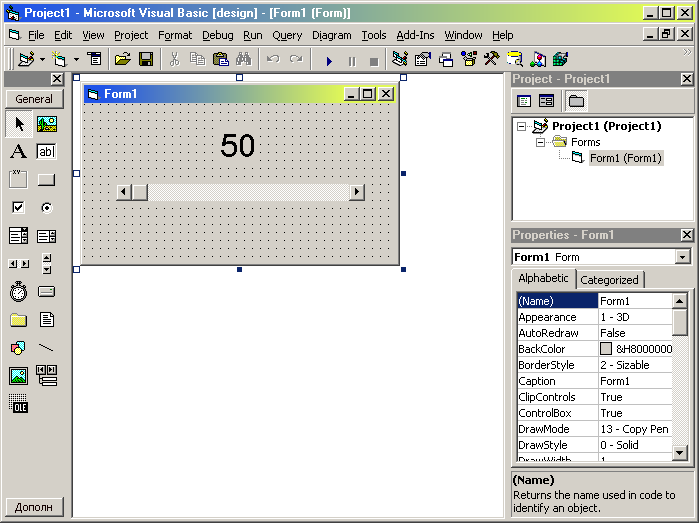This screenshot has width=699, height=523.
Task: Select the DirListBox folder tool
Action: click(x=18, y=320)
